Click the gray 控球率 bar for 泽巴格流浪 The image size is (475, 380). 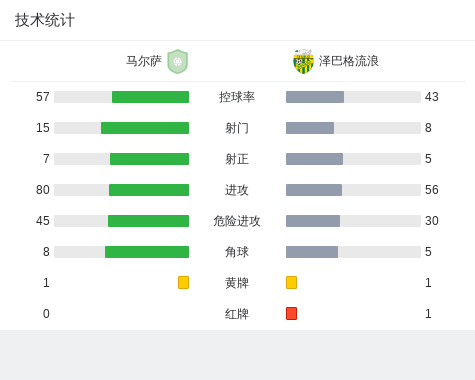point(315,97)
